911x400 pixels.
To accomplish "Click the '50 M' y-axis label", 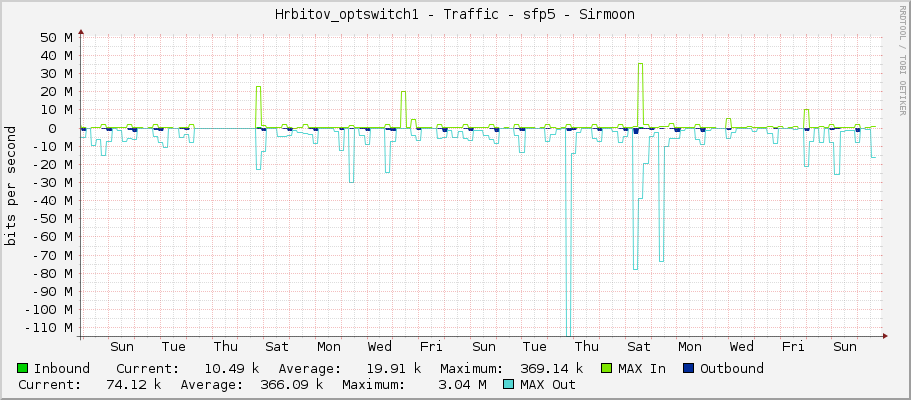I will [x=56, y=38].
